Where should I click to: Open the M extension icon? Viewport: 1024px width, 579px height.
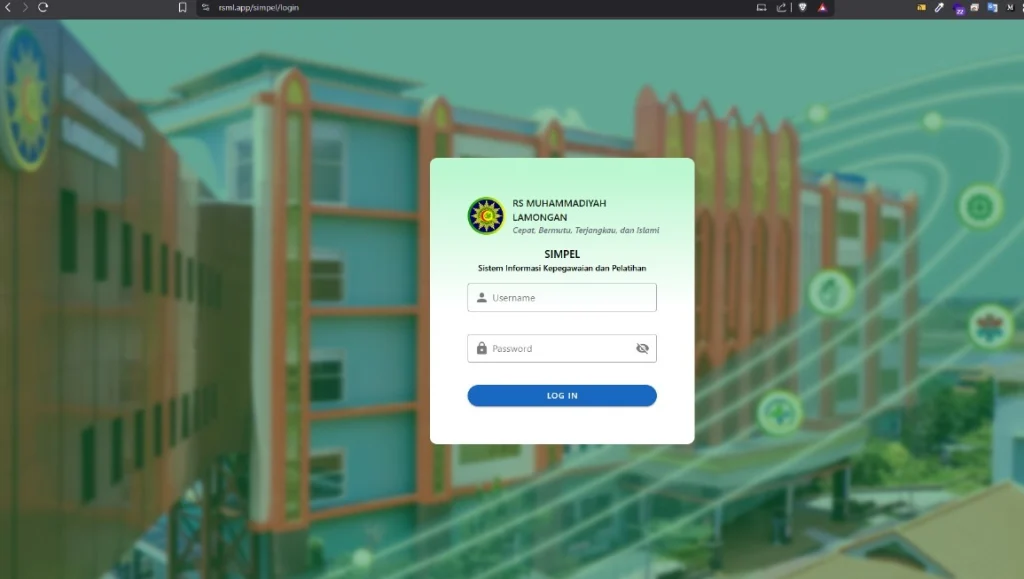coord(1011,7)
